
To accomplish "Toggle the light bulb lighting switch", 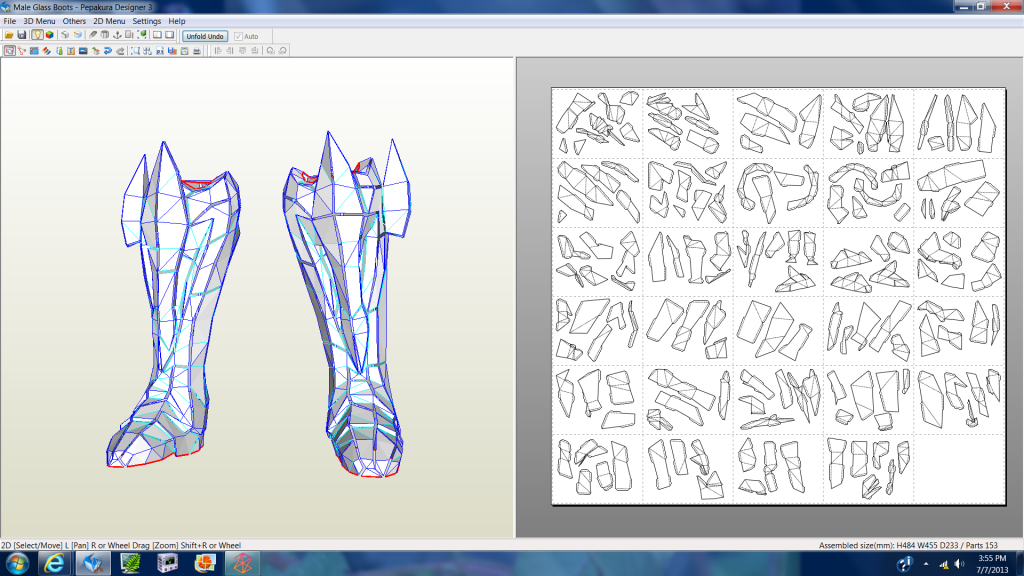I will 37,35.
